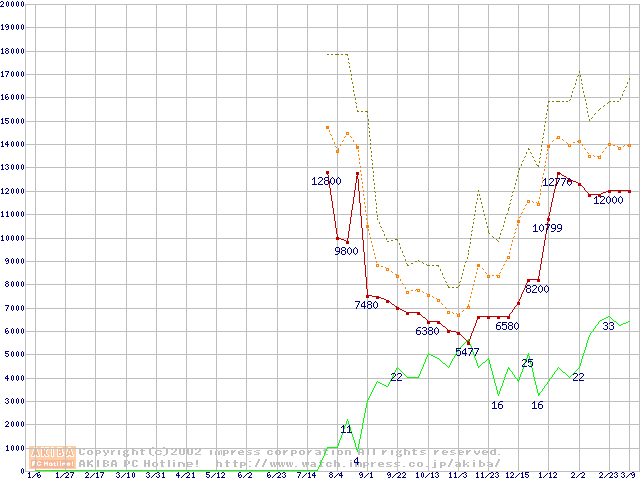This screenshot has height=480, width=640.
Task: Click the green series label 25
Action: pos(527,363)
